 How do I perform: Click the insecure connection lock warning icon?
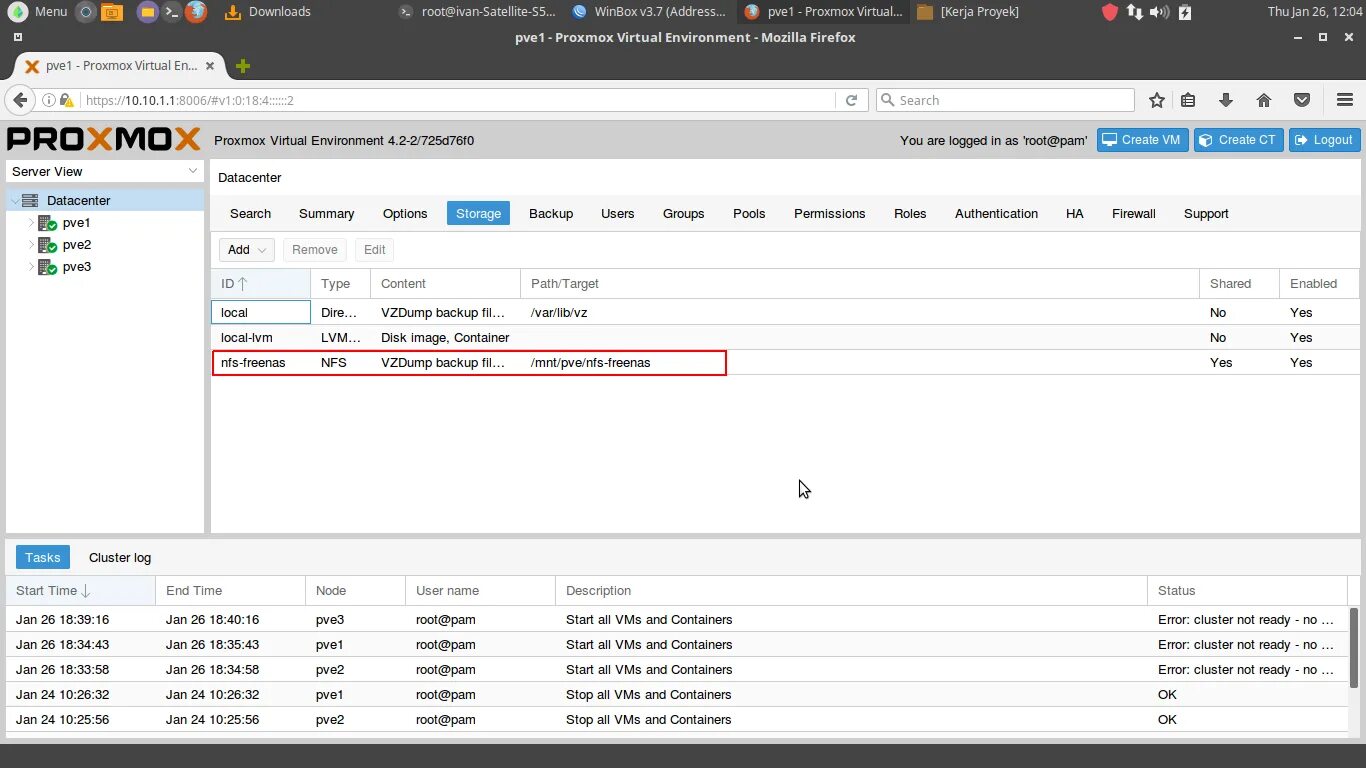click(x=67, y=100)
